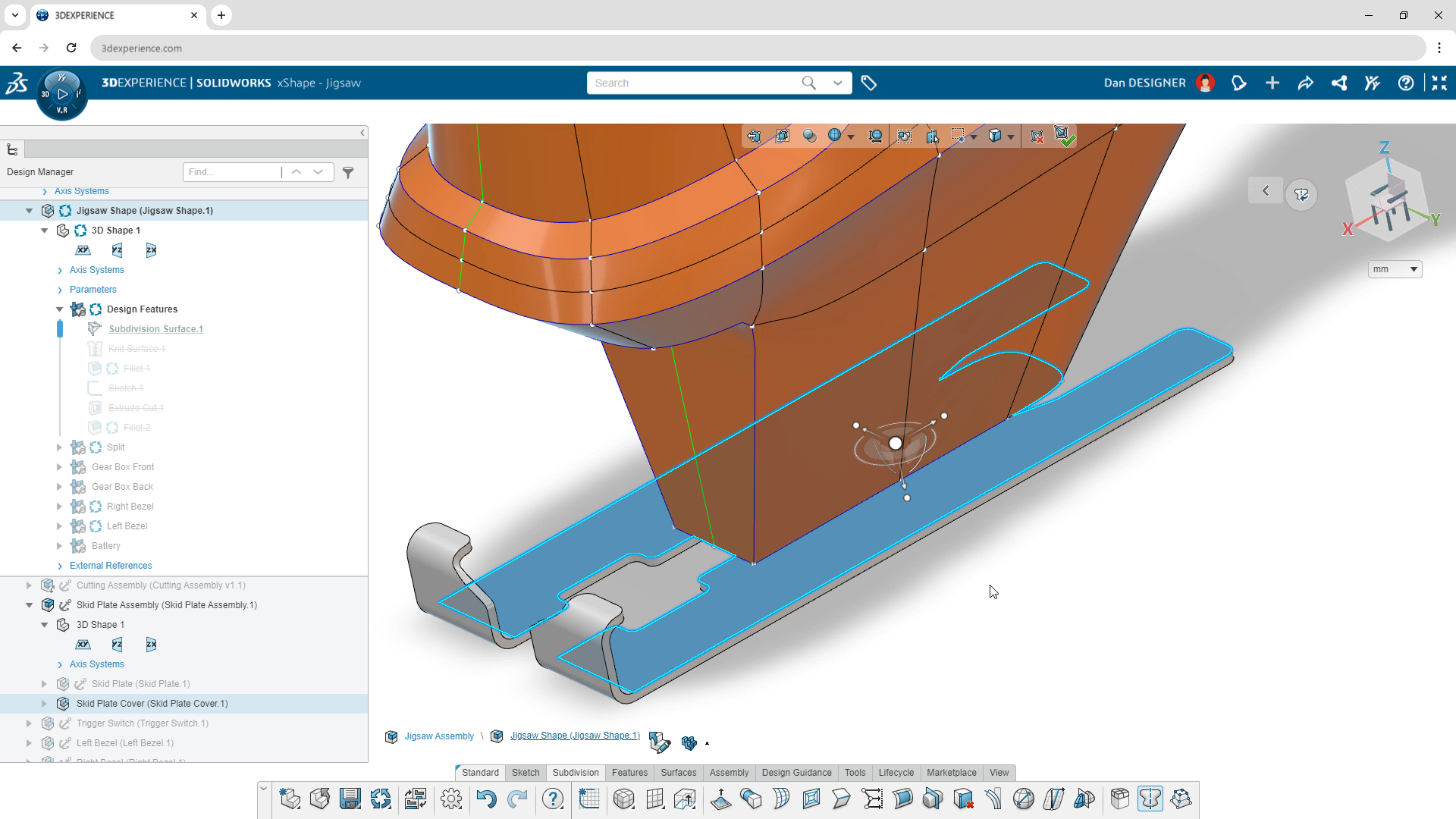1456x819 pixels.
Task: Click the Jigsaw Shape breadcrumb link
Action: (575, 735)
